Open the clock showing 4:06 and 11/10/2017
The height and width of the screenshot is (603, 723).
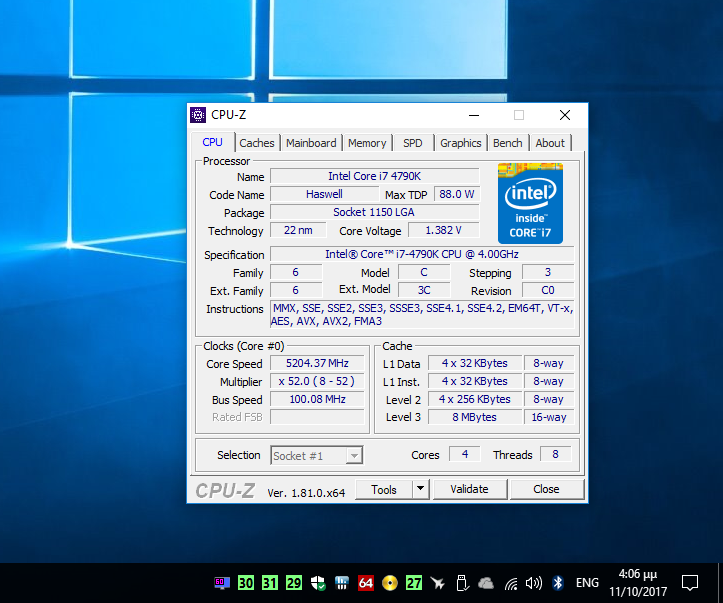pos(638,583)
